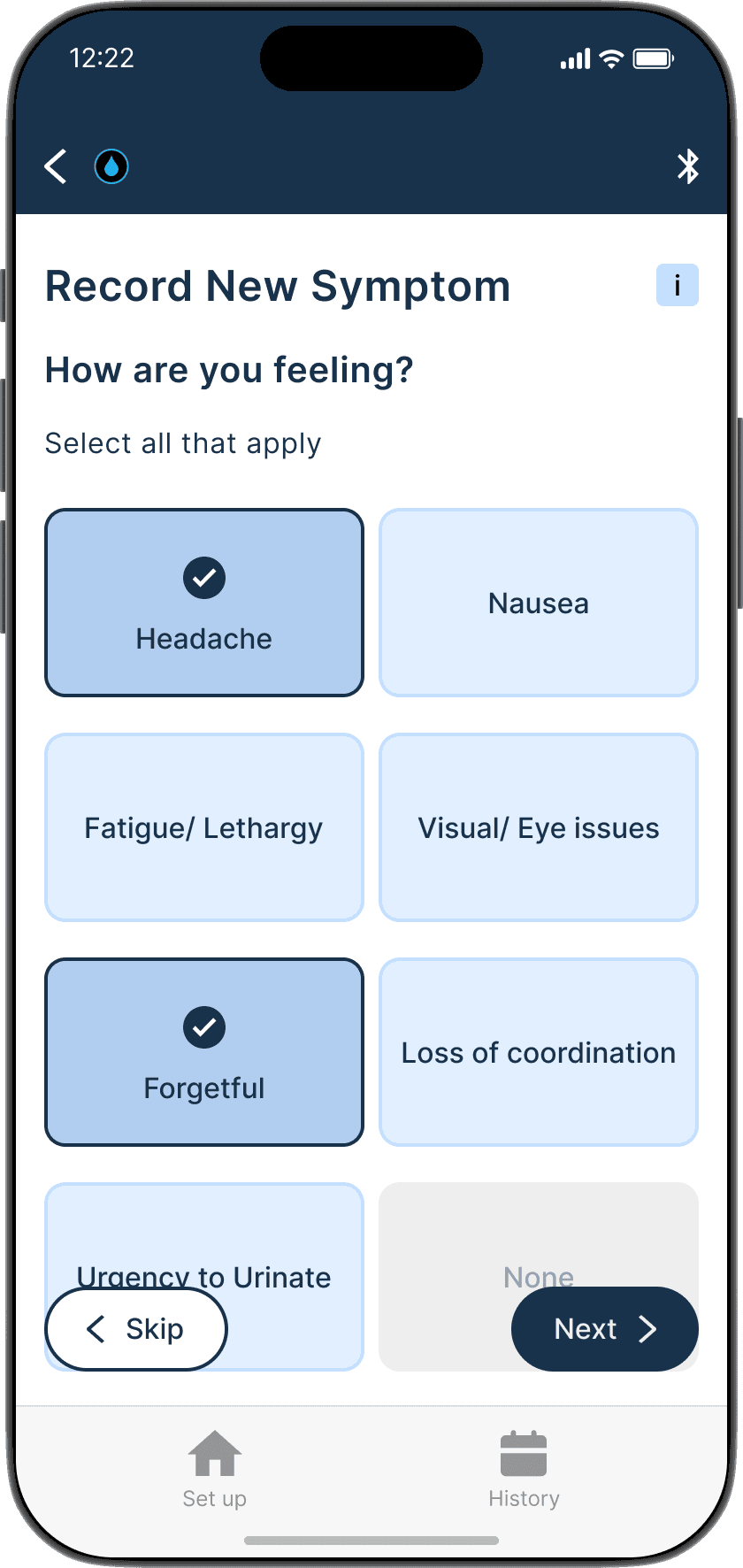Screen dimensions: 743x1568
Task: Select Fatigue/ Lethargy symptom
Action: (x=204, y=827)
